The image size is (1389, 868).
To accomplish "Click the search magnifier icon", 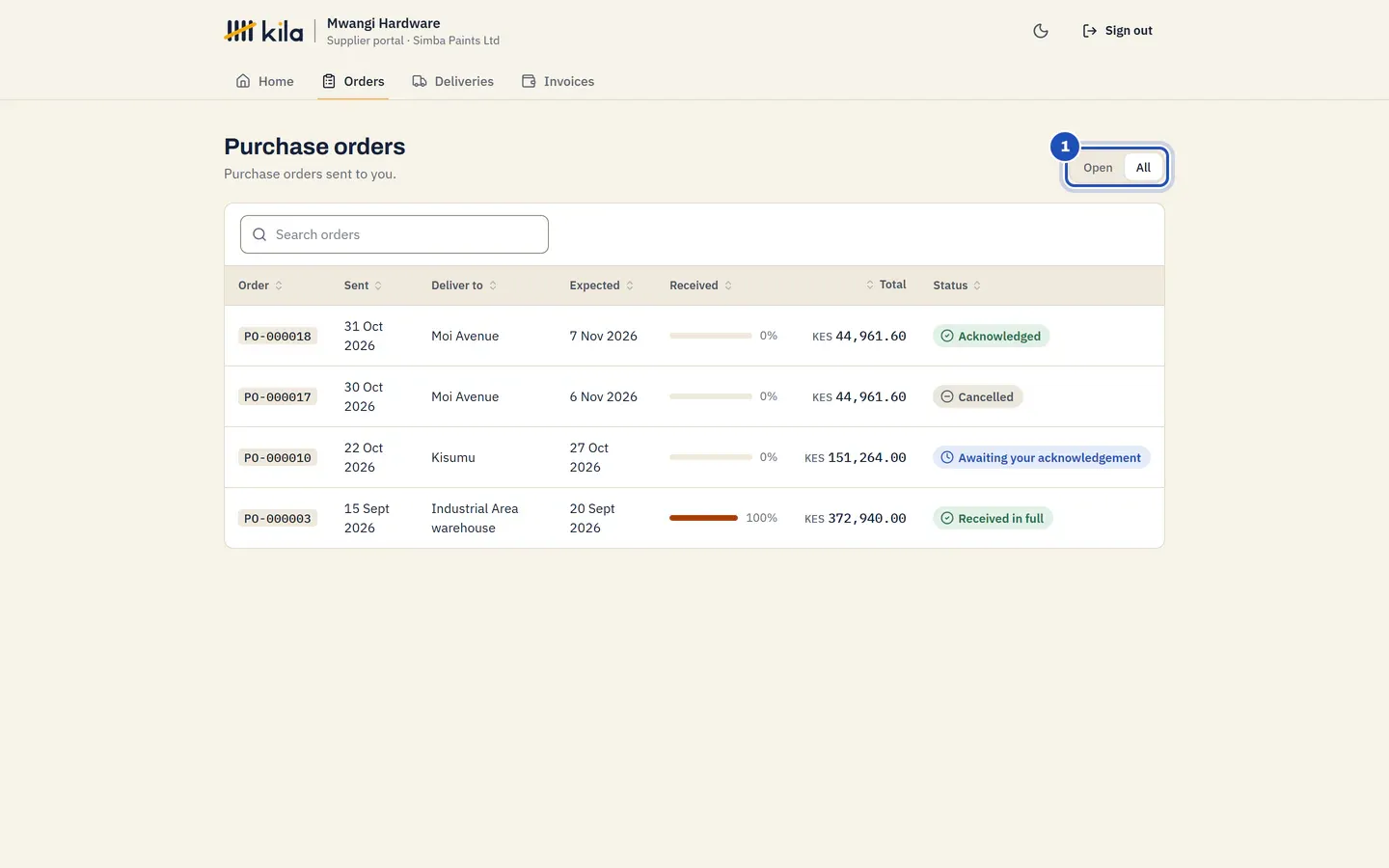I will 259,234.
